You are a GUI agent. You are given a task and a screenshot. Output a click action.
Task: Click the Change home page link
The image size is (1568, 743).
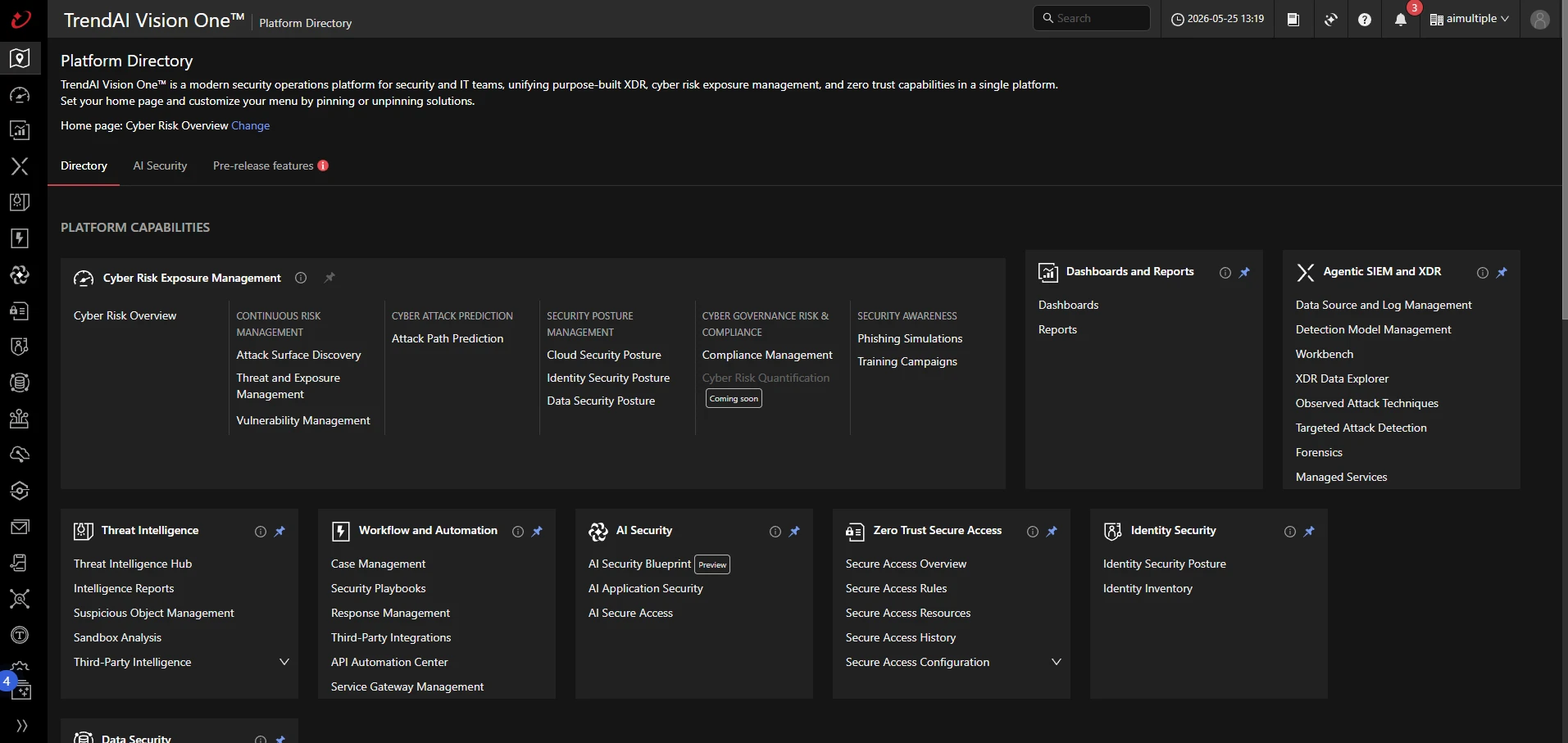(x=250, y=125)
